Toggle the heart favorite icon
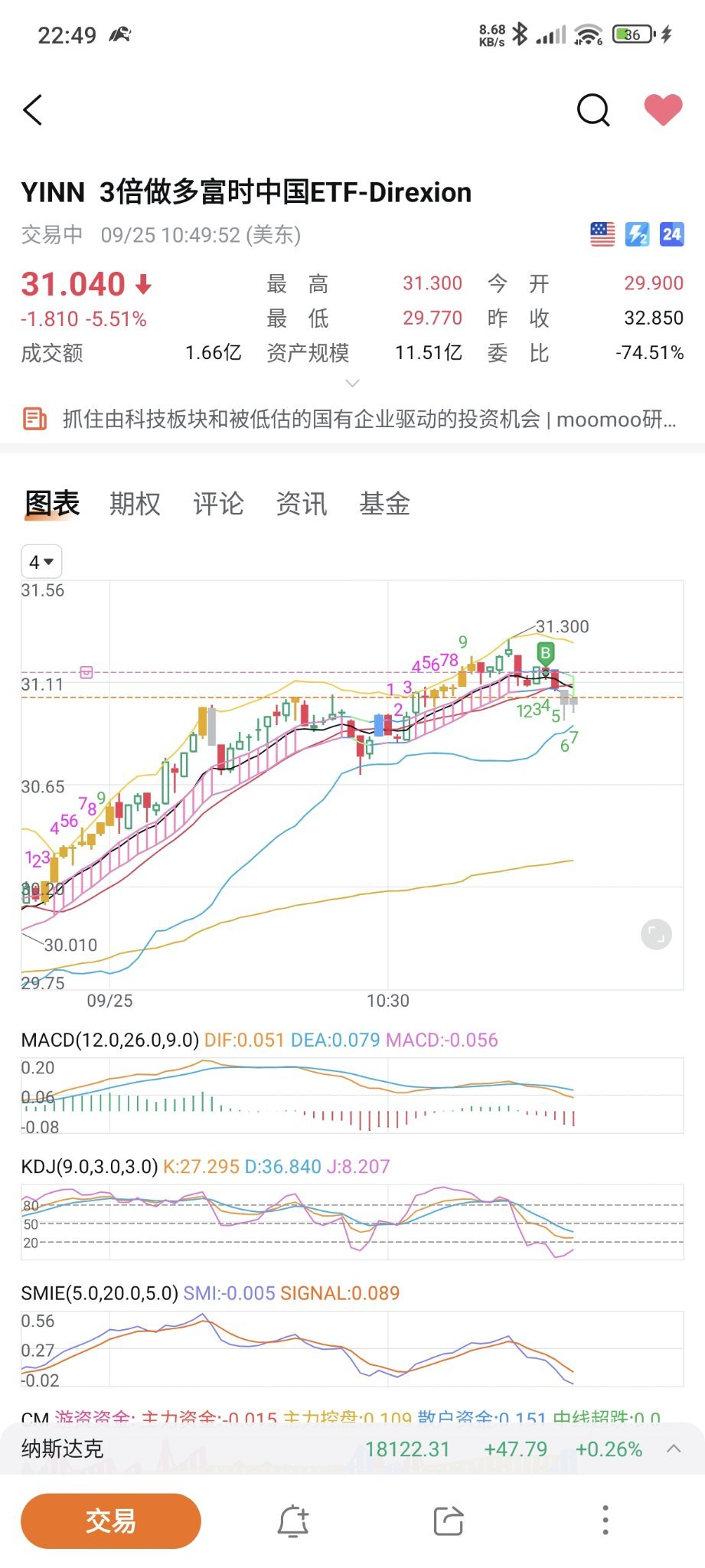The width and height of the screenshot is (705, 1568). [663, 110]
